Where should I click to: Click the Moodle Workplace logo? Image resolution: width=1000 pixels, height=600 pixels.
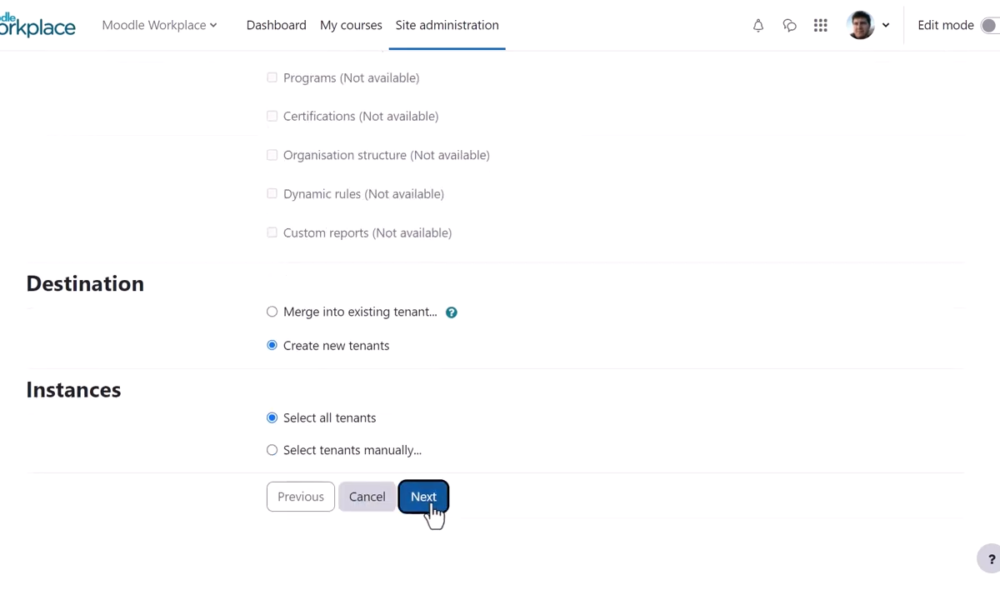37,25
